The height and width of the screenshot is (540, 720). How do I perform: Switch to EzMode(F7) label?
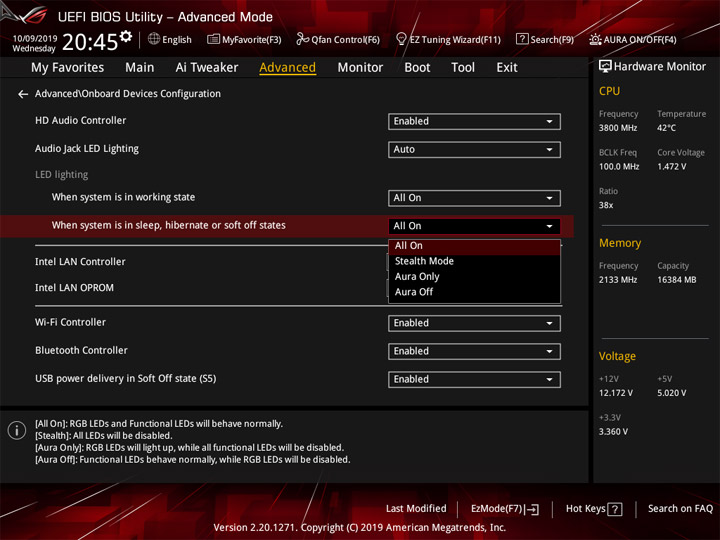point(496,509)
